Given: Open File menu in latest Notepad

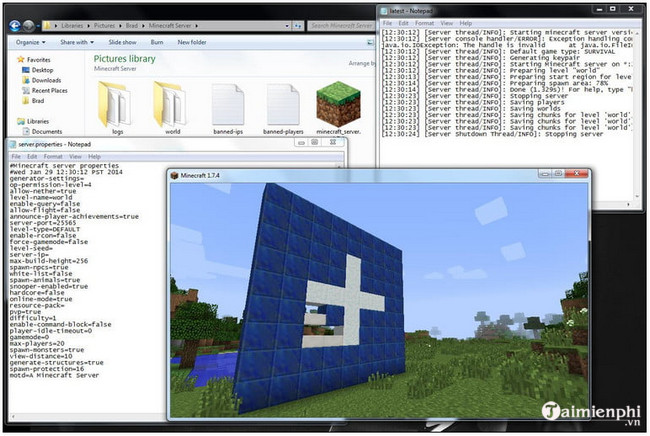Looking at the screenshot, I should click(x=387, y=23).
